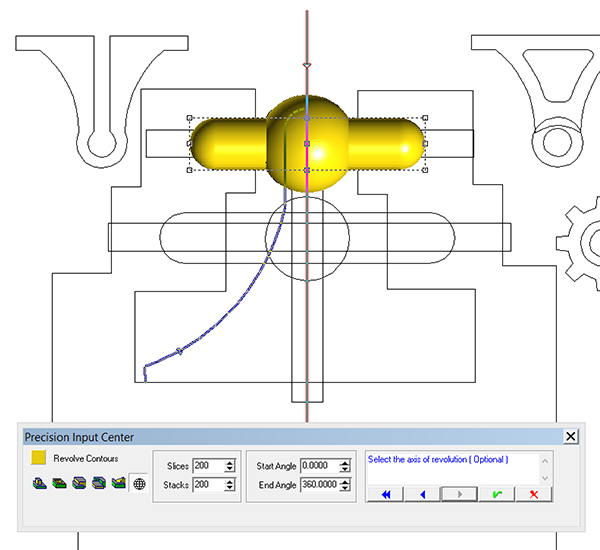Go back one step with the blue arrow
This screenshot has height=550, width=600.
(x=422, y=495)
